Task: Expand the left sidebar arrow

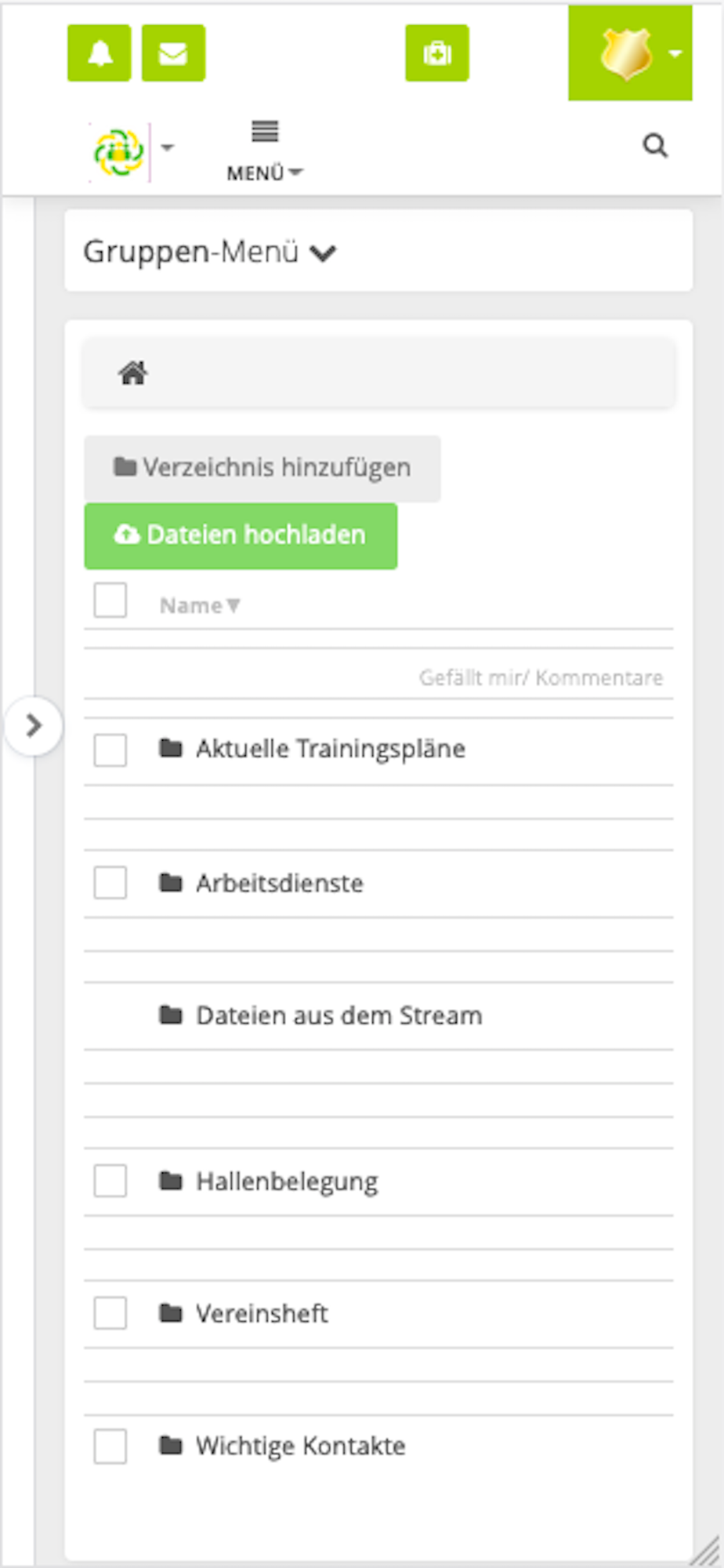Action: (x=34, y=726)
